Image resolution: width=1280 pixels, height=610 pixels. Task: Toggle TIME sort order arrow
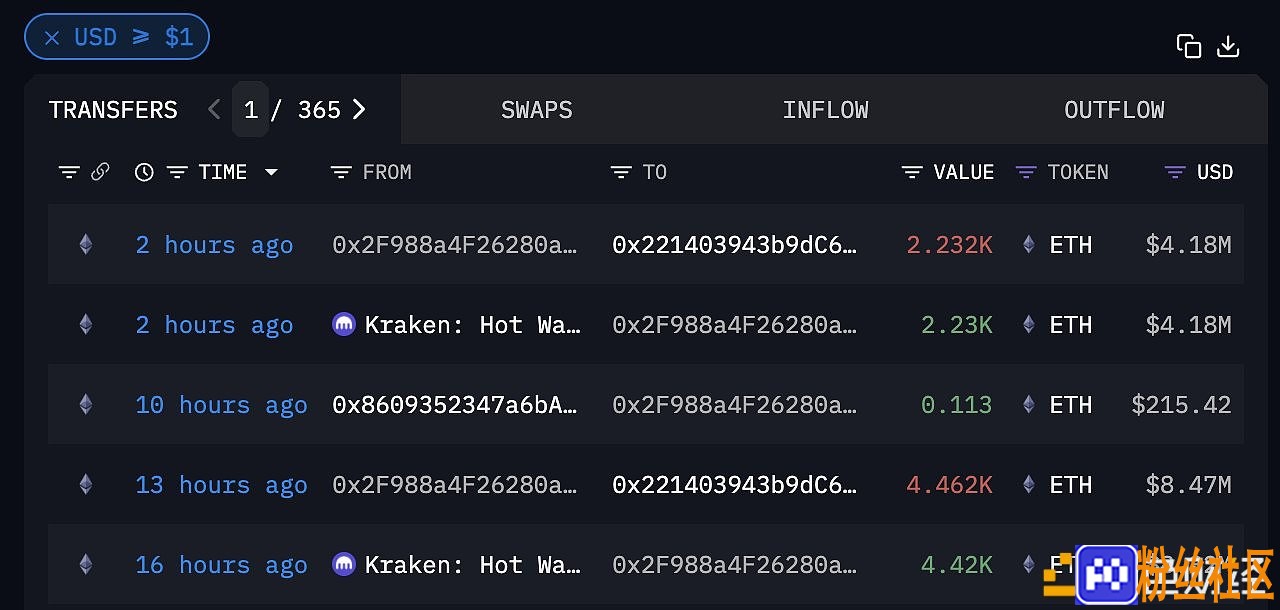[271, 172]
